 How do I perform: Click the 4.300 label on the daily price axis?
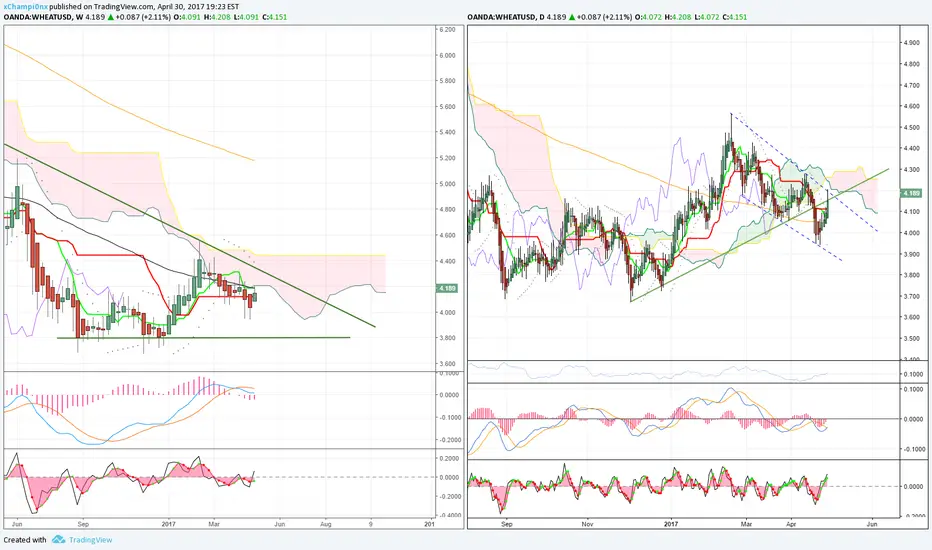[912, 169]
